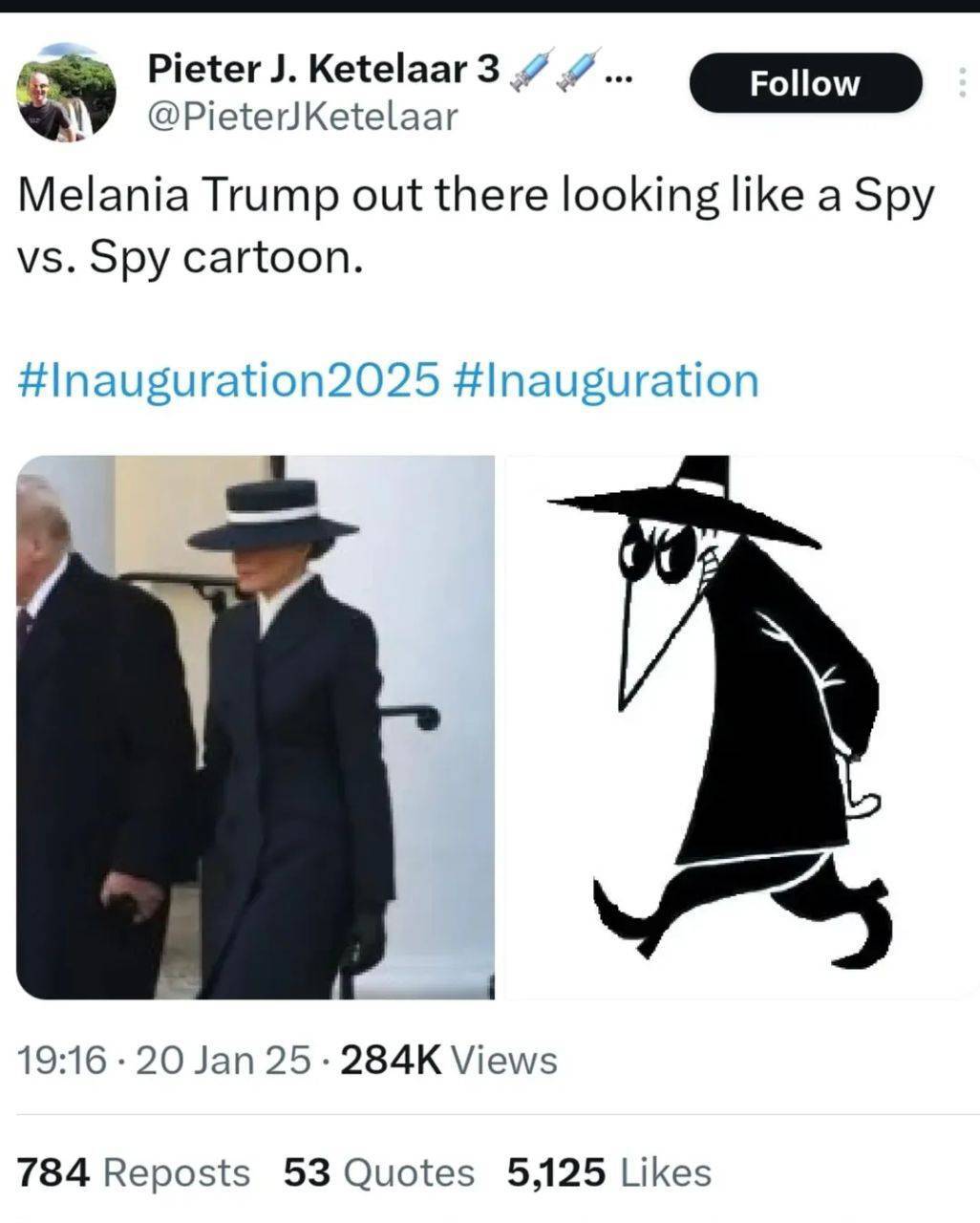Click the second syringe emoji in the name
980x1223 pixels.
579,70
